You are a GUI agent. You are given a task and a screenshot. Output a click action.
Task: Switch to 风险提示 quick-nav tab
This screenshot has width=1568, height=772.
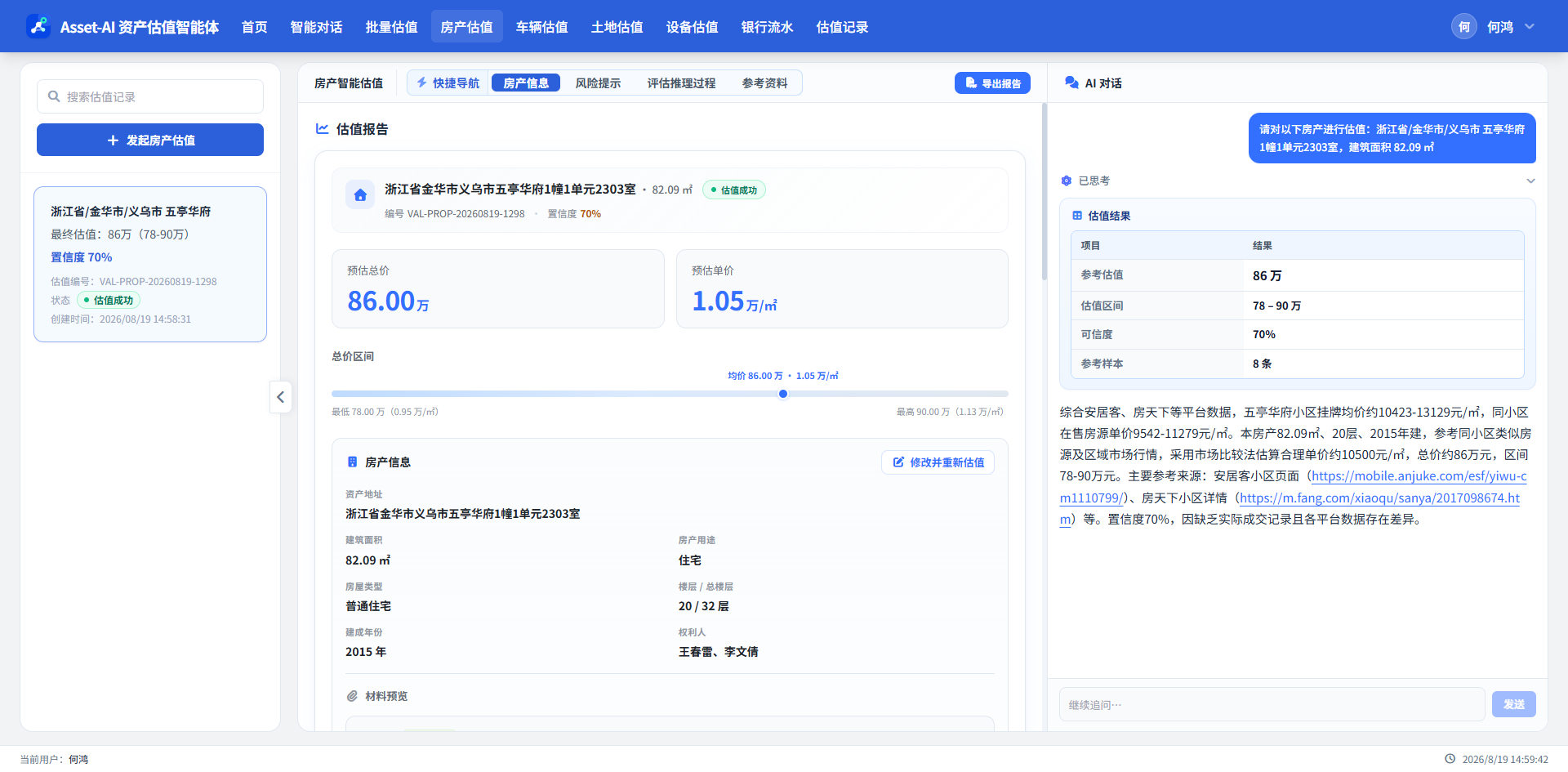pyautogui.click(x=598, y=83)
